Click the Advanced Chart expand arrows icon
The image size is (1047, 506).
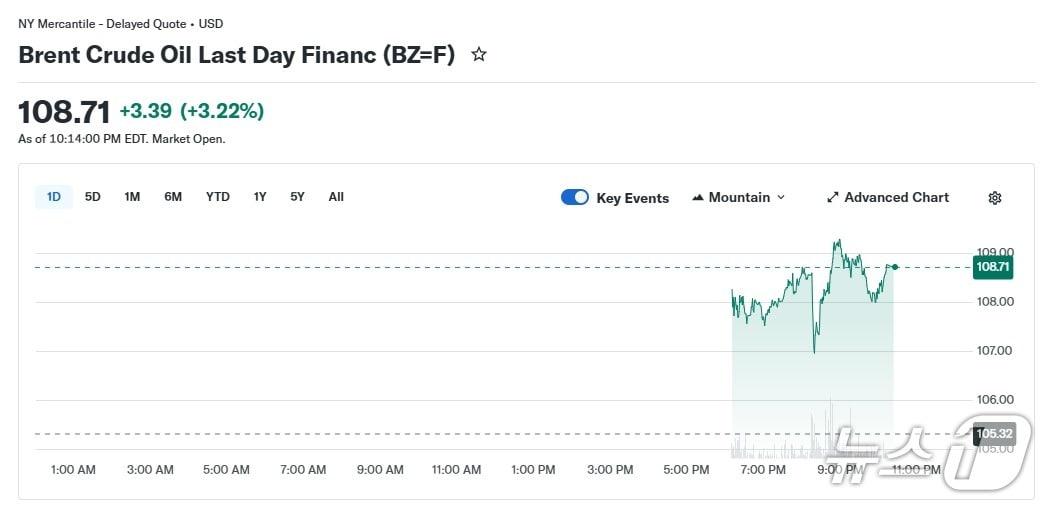point(832,198)
